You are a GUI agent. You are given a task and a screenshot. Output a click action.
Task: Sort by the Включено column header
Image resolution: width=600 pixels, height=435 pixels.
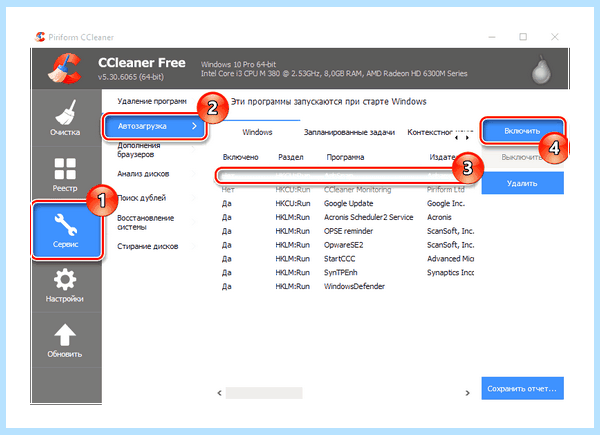click(x=241, y=157)
